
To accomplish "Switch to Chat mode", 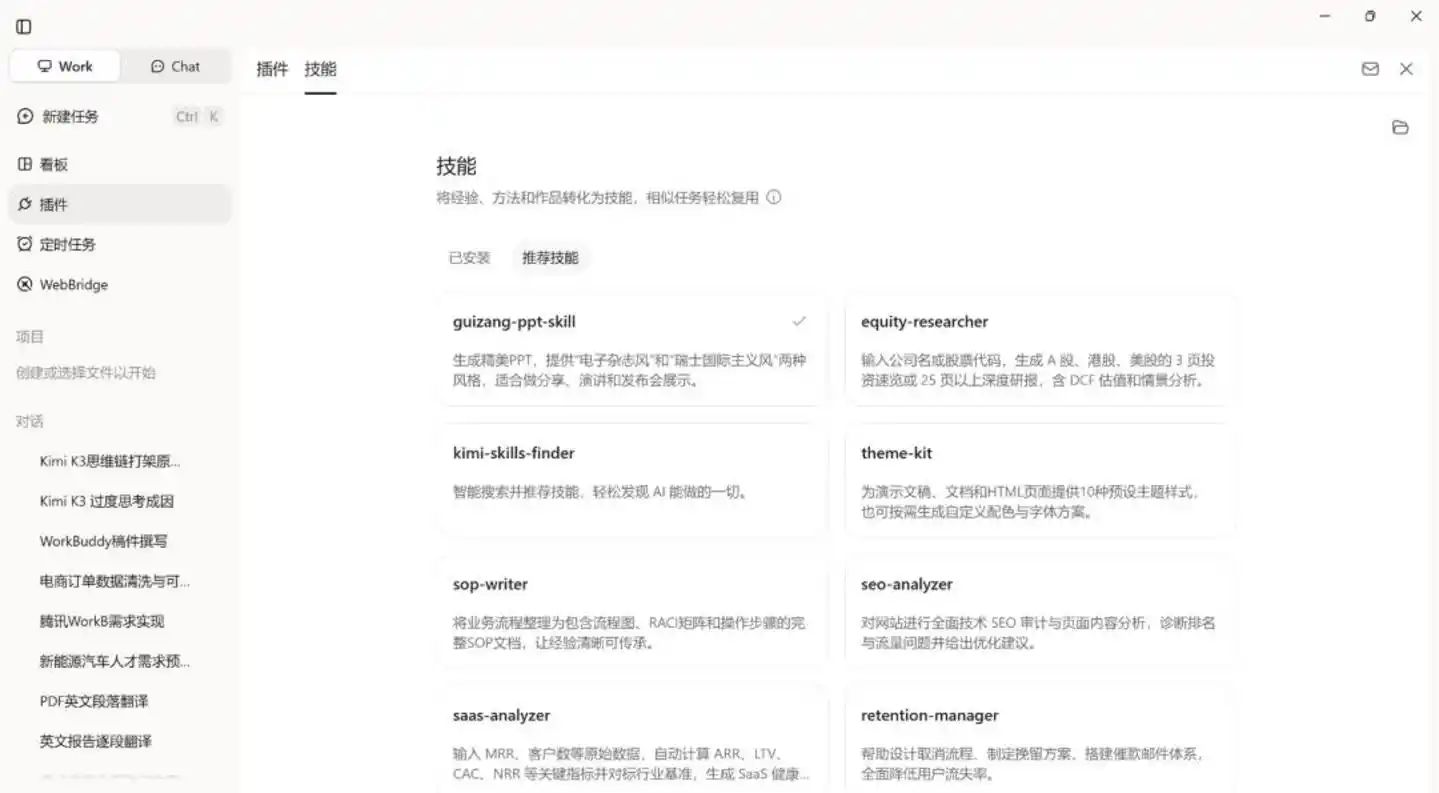I will [175, 66].
